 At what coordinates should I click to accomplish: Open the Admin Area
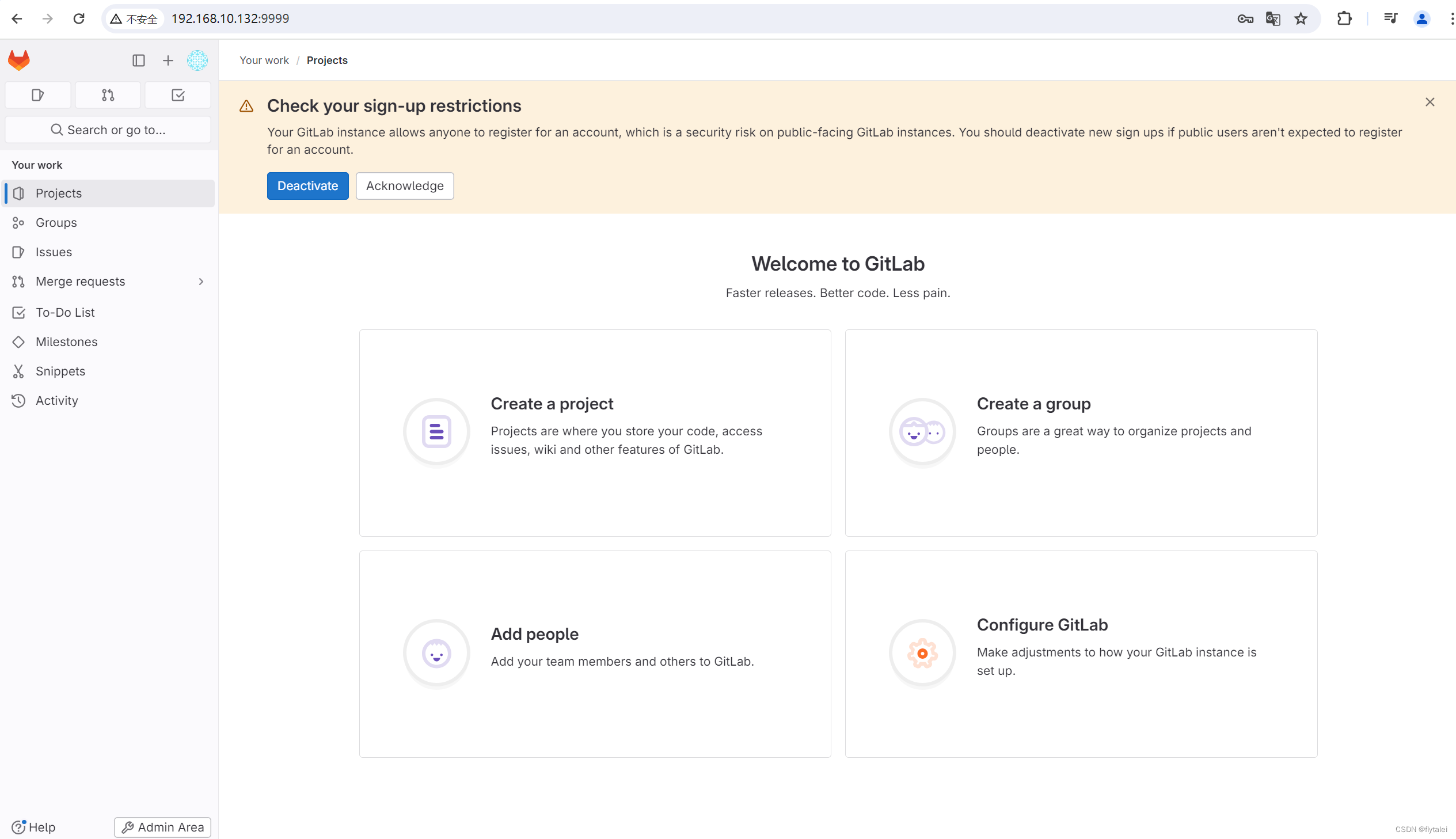pos(163,827)
